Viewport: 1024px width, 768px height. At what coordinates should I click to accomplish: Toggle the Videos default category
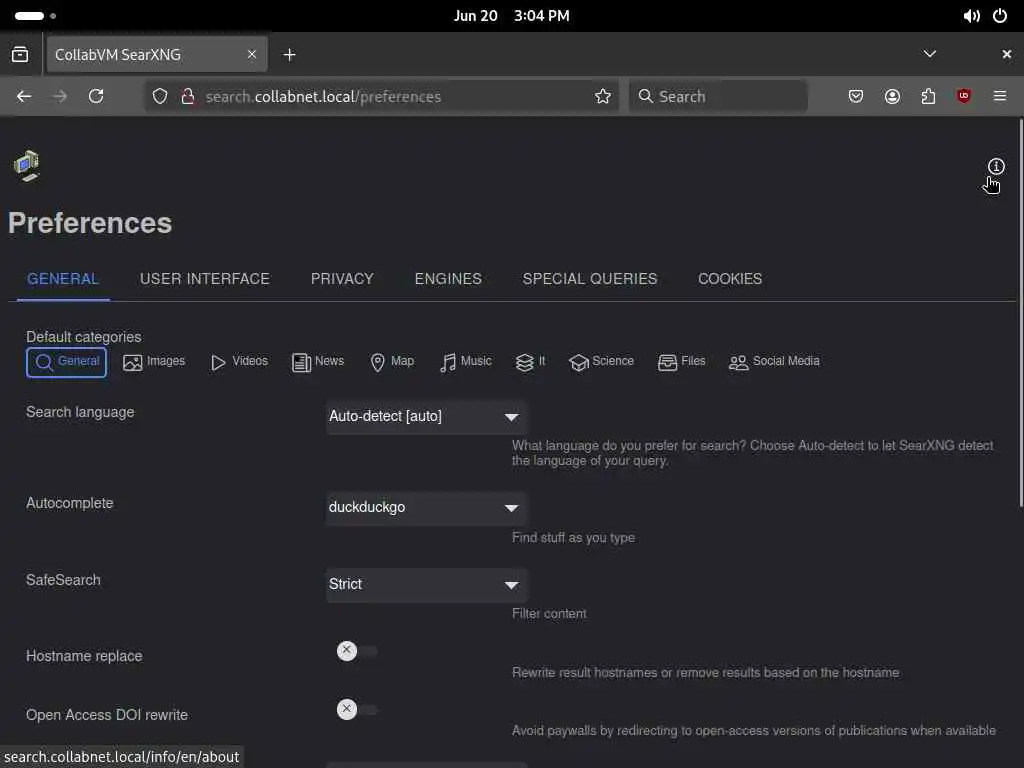point(239,362)
